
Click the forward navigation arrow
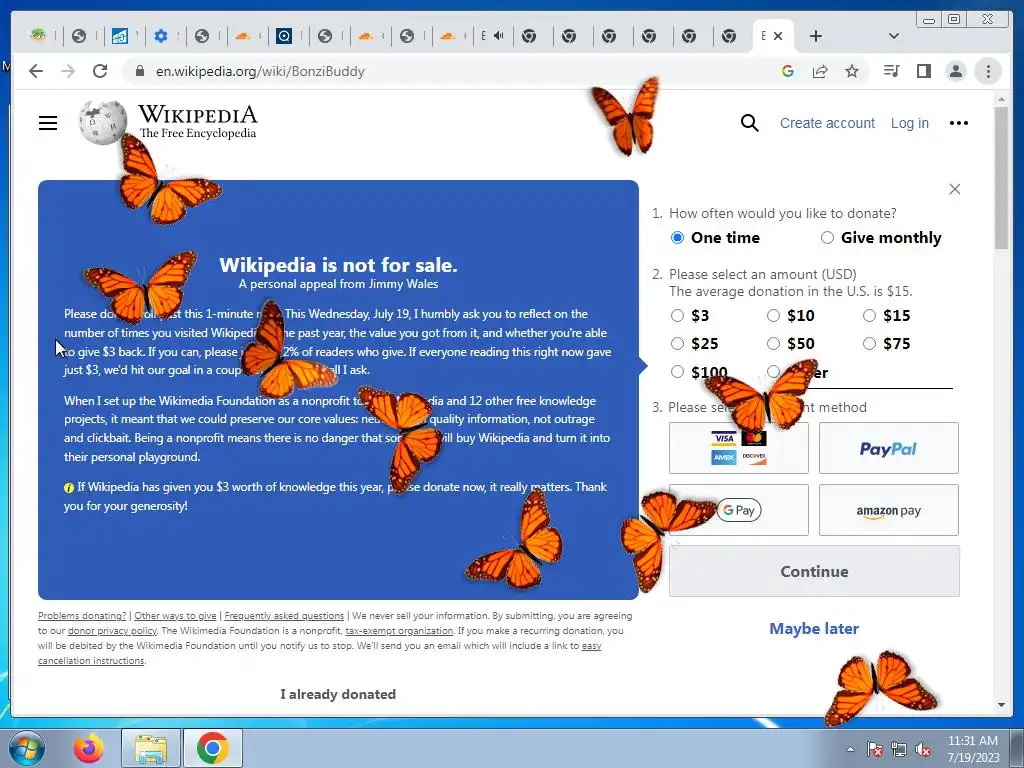point(68,71)
